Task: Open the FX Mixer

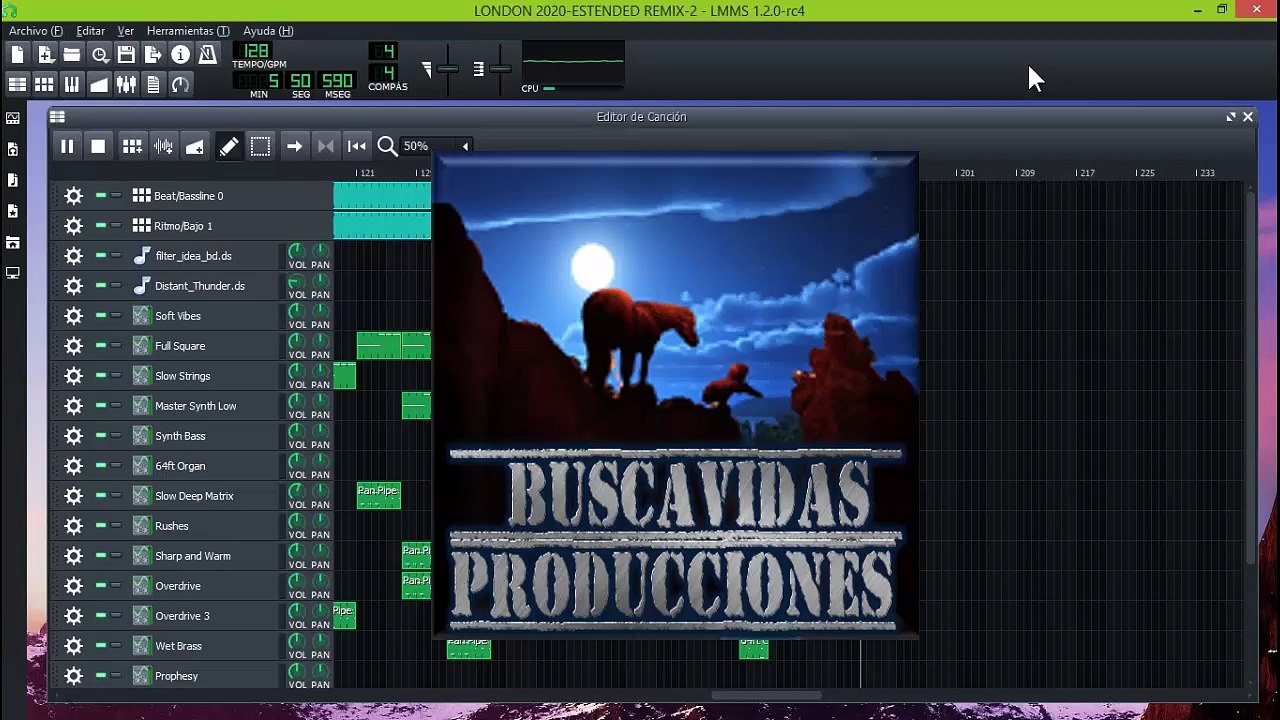Action: coord(126,85)
